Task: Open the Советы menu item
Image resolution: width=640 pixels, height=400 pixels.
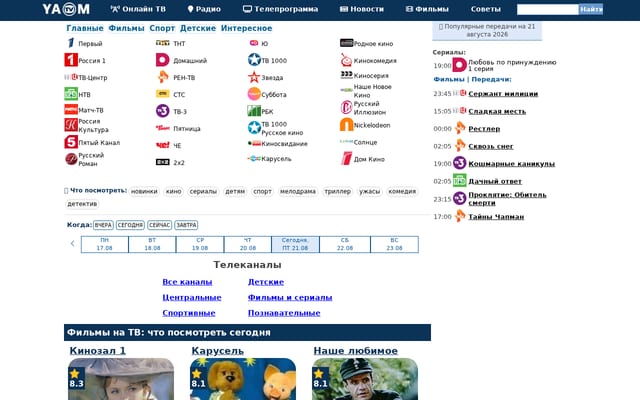Action: (485, 9)
